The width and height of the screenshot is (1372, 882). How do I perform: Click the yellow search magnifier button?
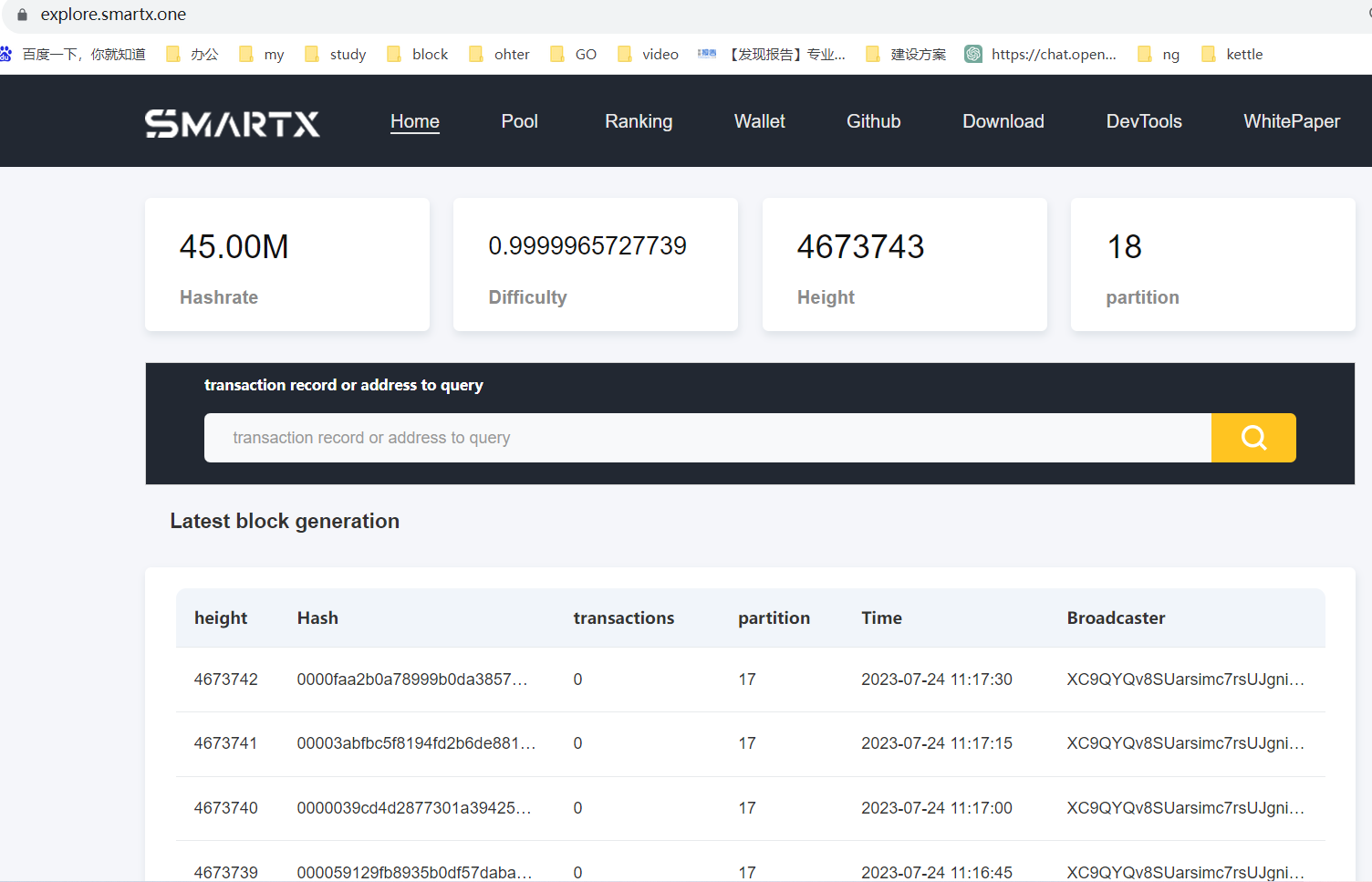tap(1253, 438)
